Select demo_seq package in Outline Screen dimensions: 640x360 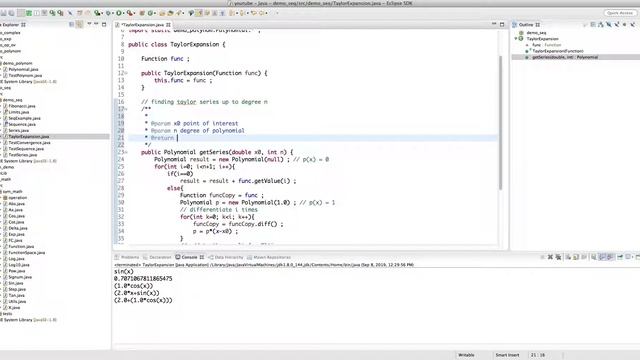[x=536, y=33]
